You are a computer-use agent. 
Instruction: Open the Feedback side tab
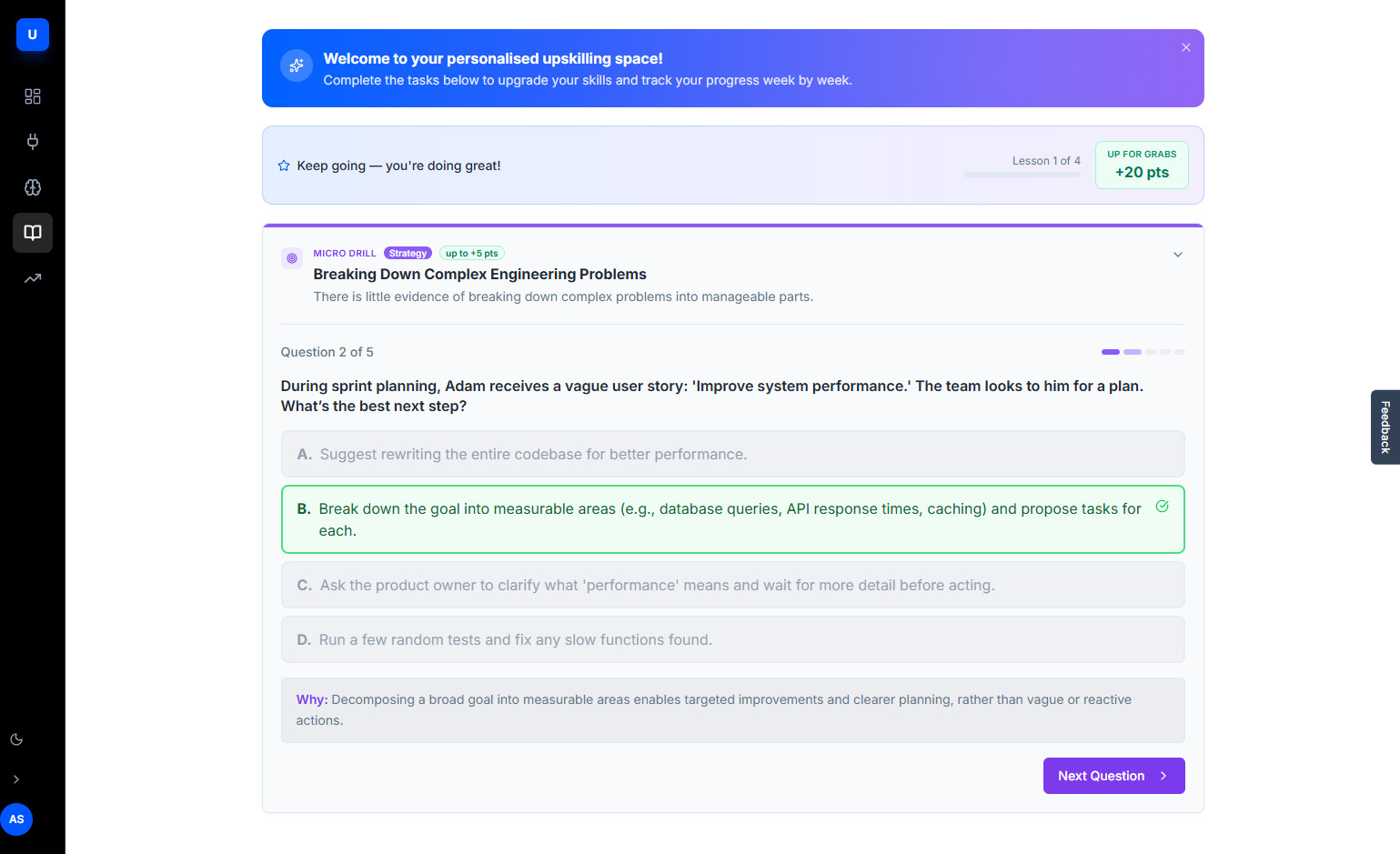(1385, 427)
